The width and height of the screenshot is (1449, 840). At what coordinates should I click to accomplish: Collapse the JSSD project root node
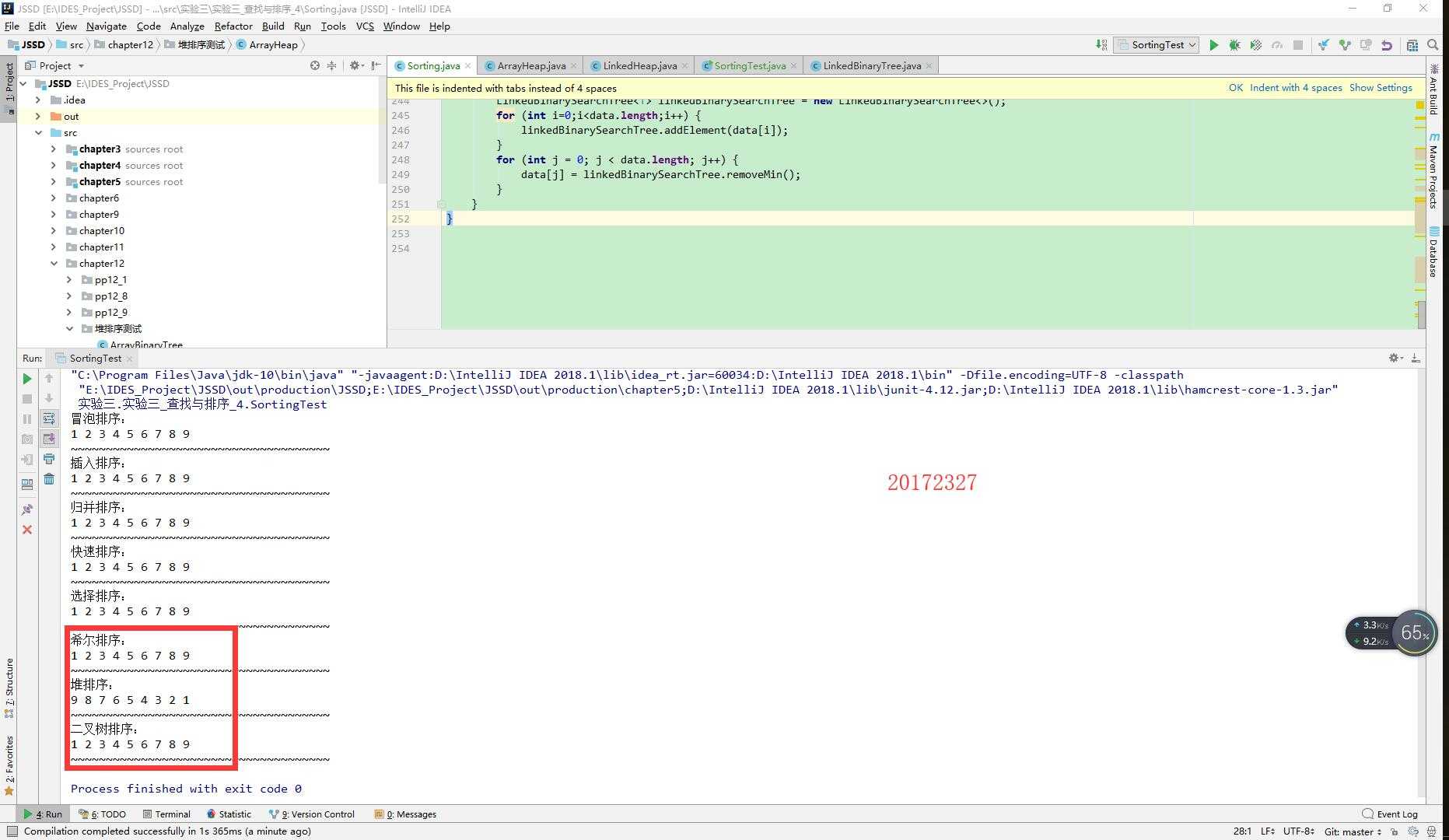click(x=23, y=83)
